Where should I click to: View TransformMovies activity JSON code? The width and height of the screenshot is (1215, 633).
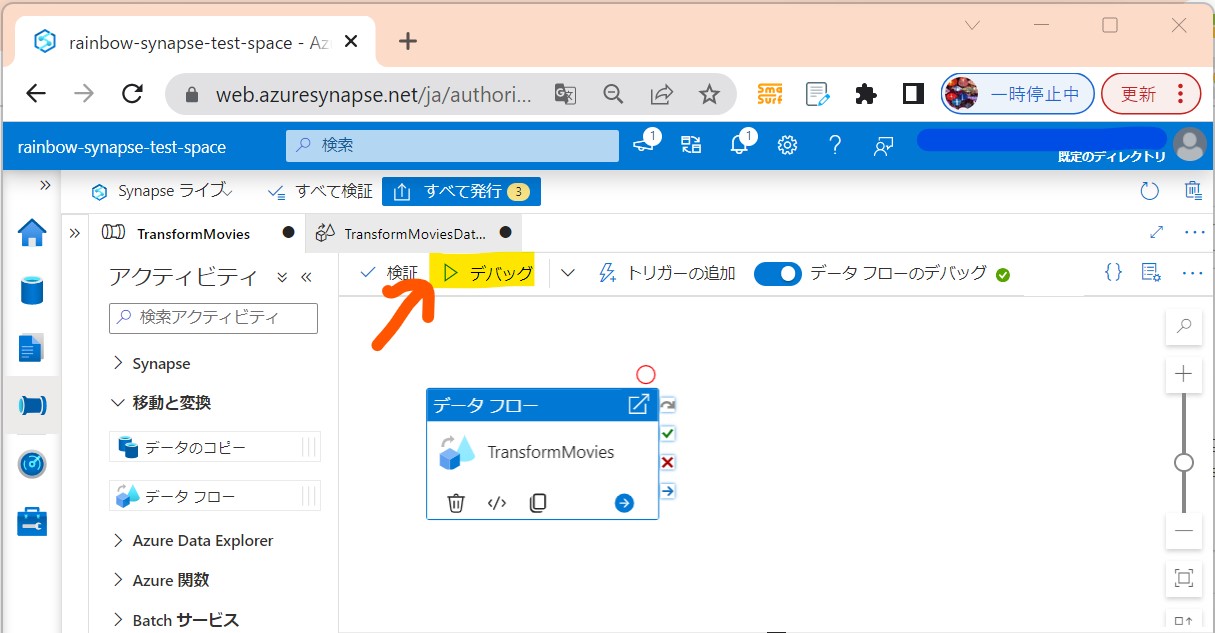click(x=497, y=503)
